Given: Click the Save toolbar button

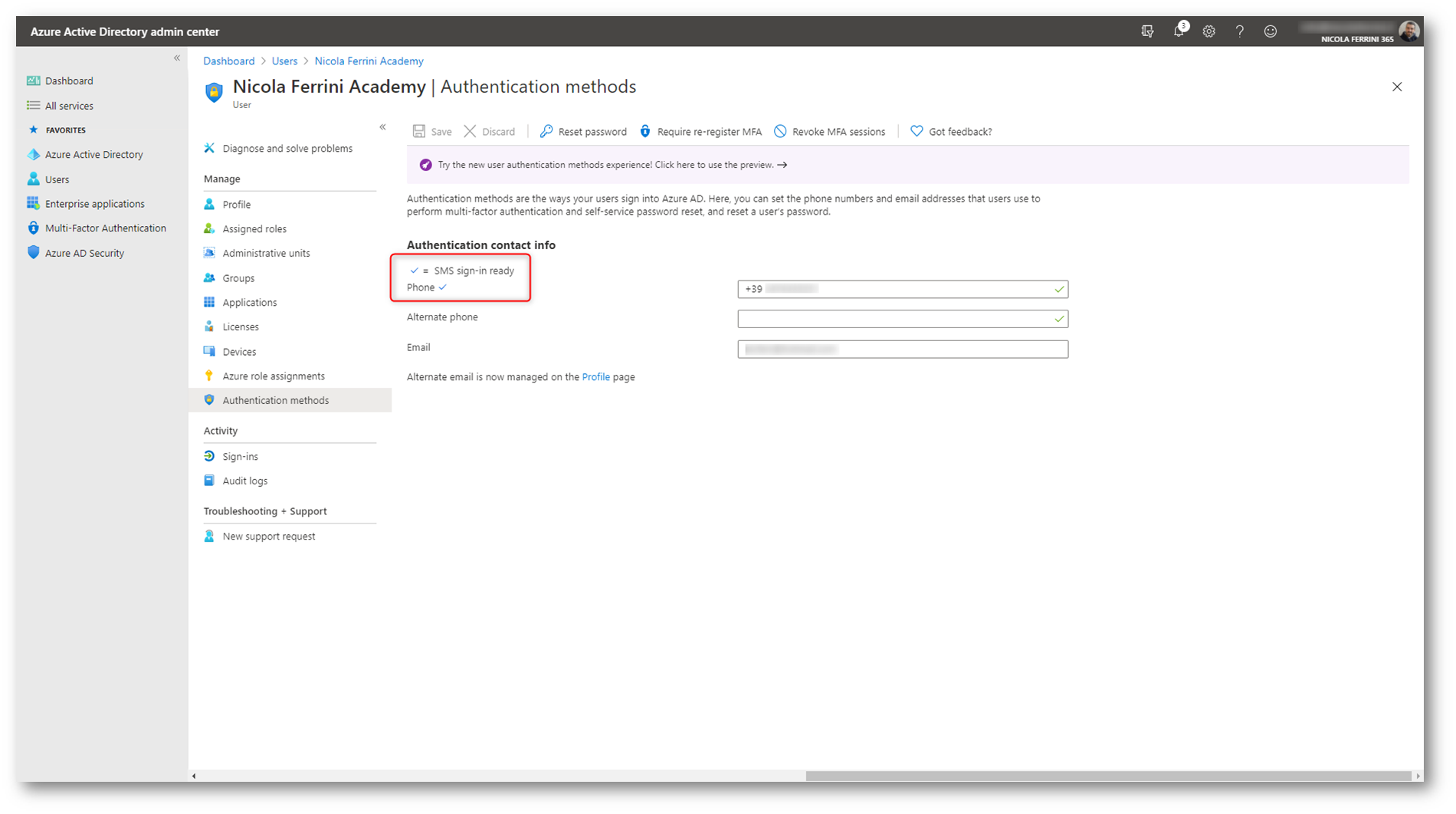Looking at the screenshot, I should (432, 132).
